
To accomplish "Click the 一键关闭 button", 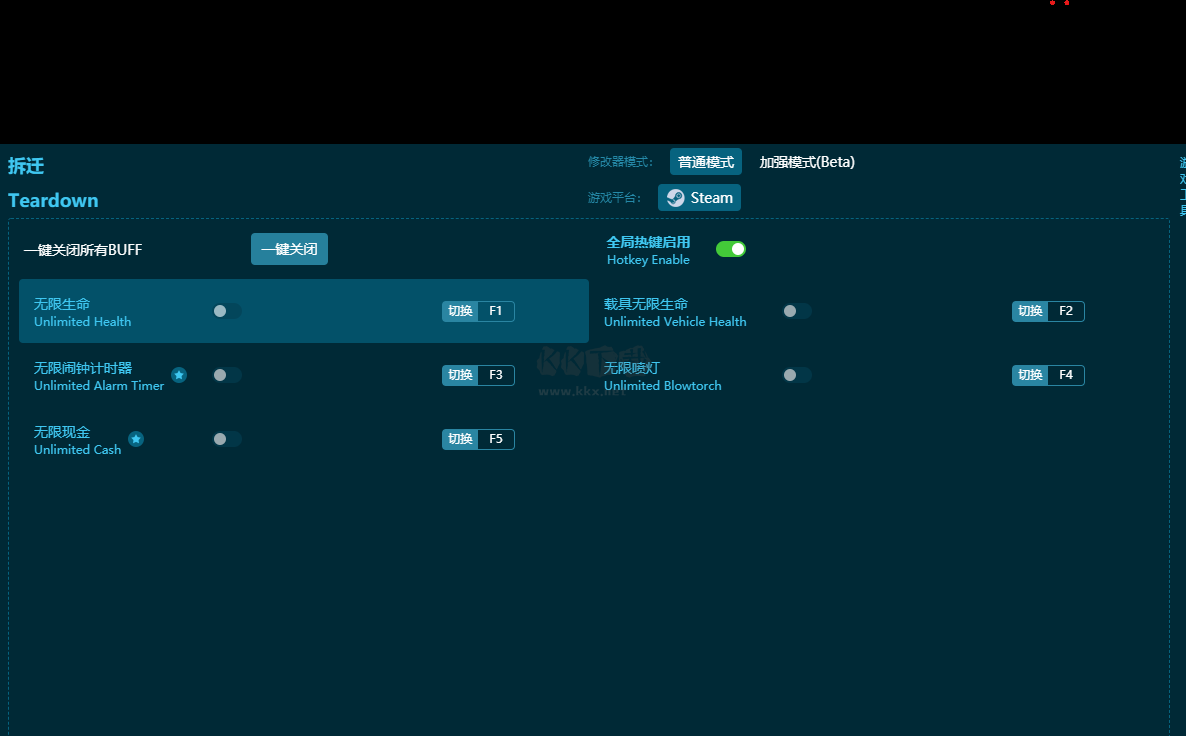I will point(289,249).
